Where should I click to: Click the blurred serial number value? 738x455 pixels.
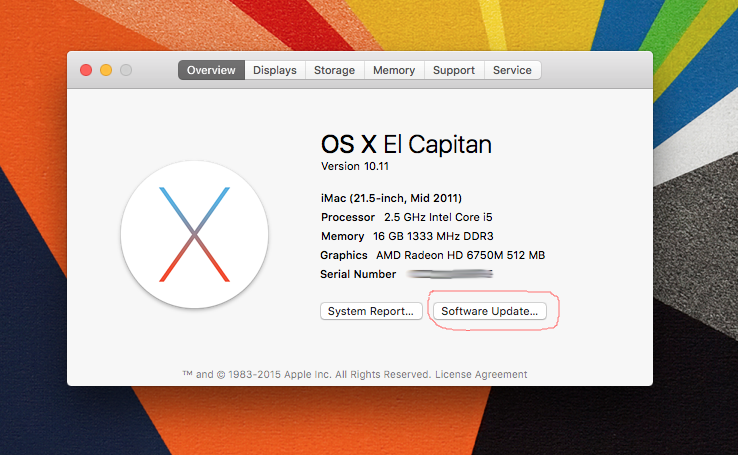tap(449, 274)
